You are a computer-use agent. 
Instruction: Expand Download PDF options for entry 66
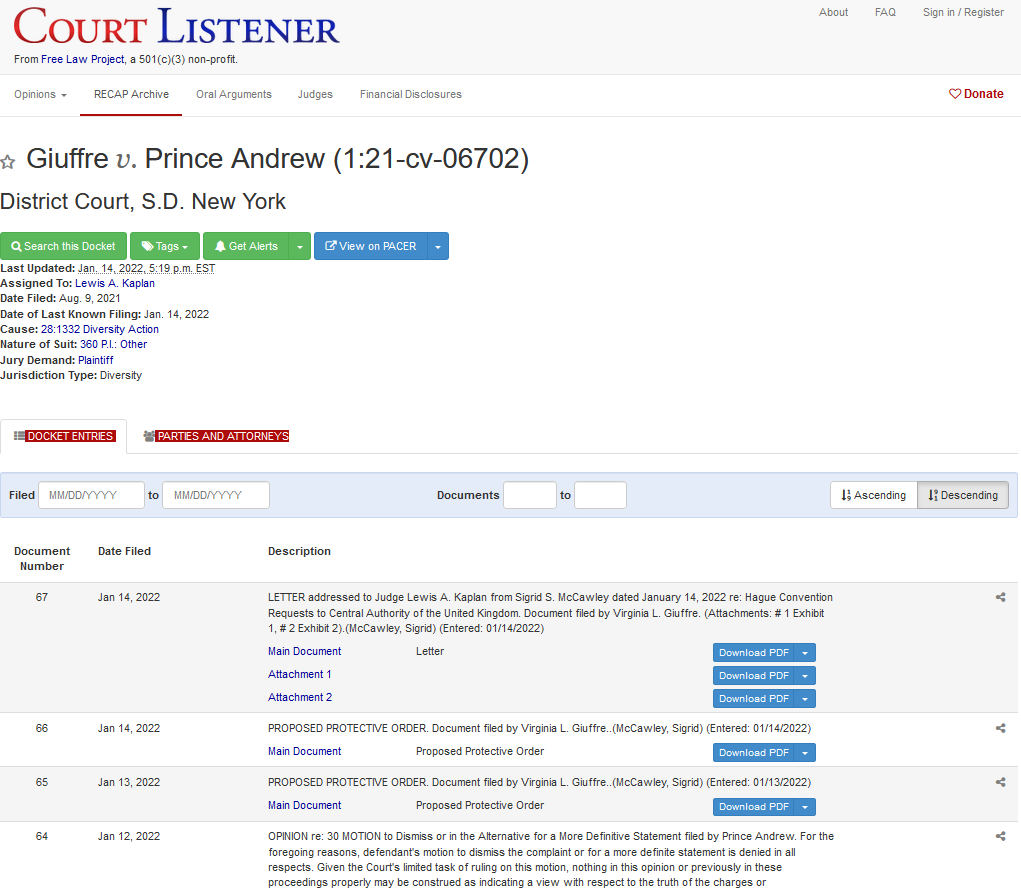point(805,752)
